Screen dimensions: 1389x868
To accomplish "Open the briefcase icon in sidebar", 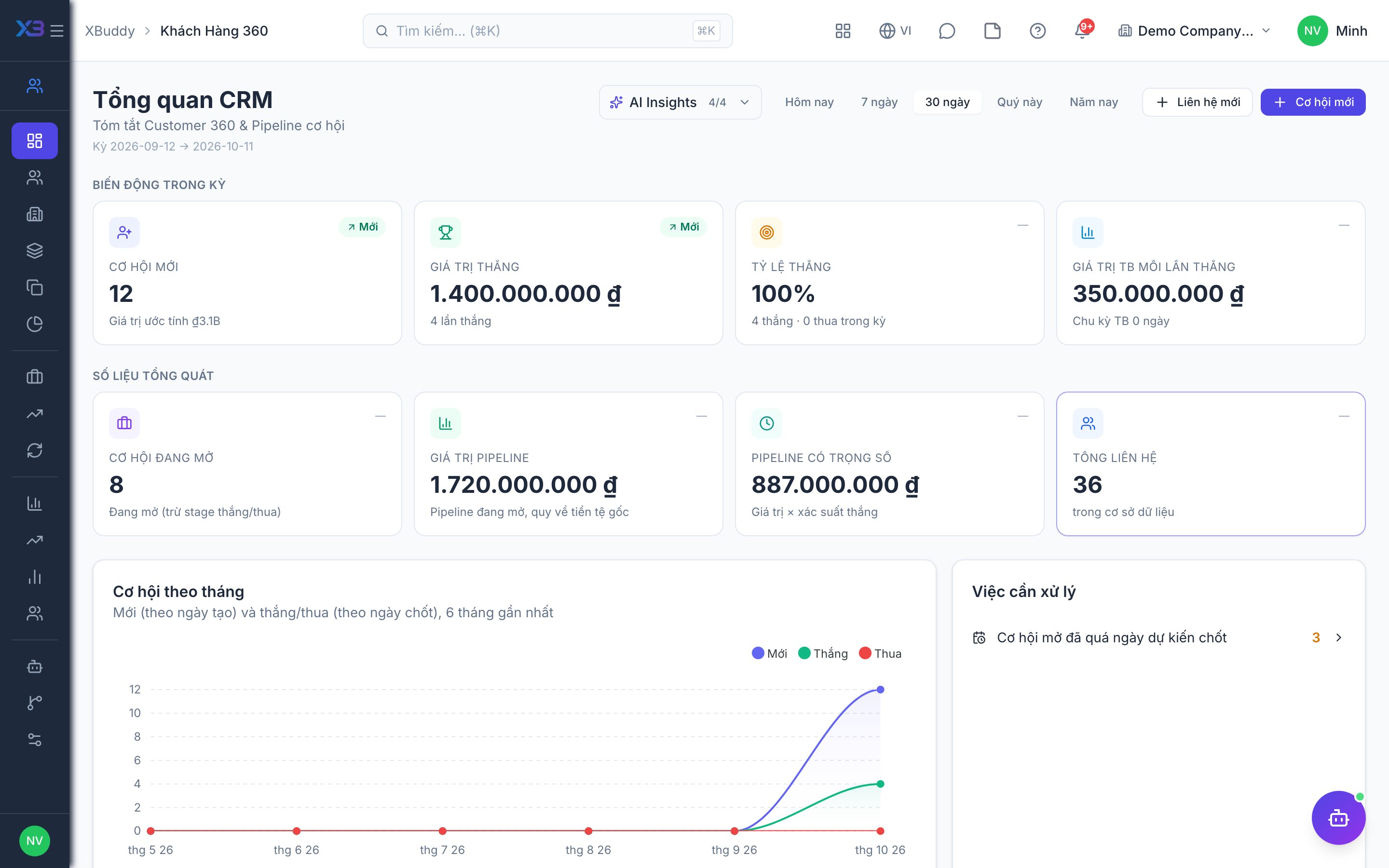I will pyautogui.click(x=34, y=377).
